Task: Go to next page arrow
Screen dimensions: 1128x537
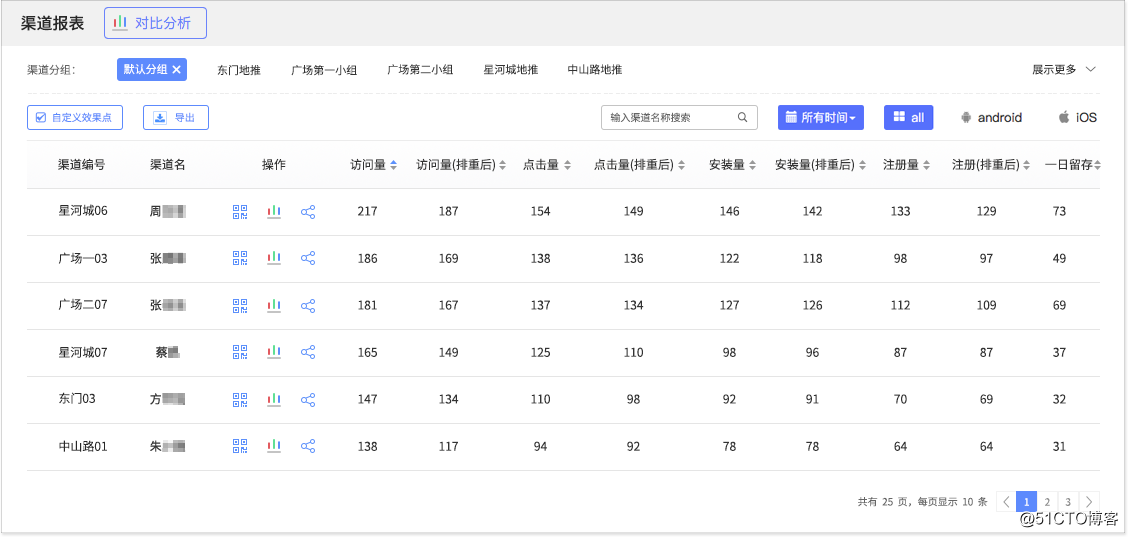Action: coord(1090,502)
